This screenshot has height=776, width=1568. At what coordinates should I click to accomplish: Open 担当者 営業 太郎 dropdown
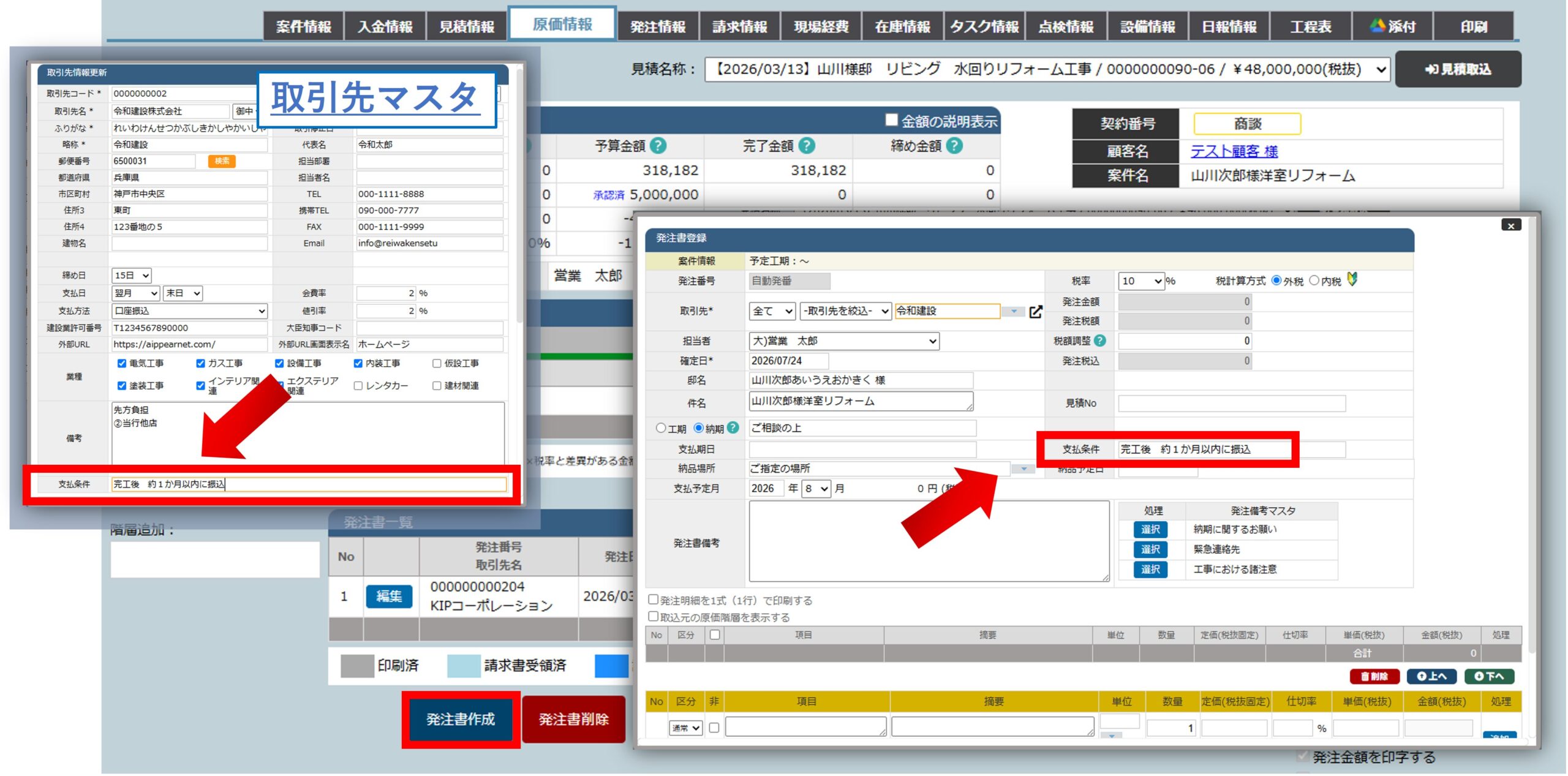(x=844, y=341)
